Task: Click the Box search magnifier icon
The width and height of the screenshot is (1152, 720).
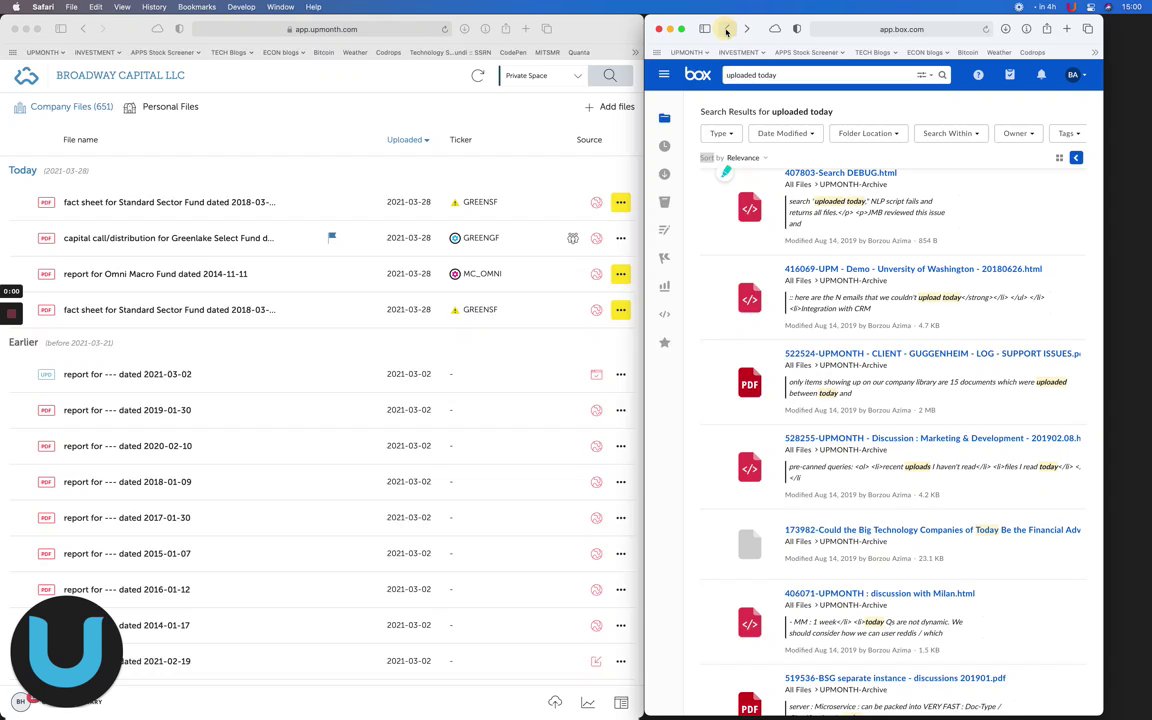Action: click(x=943, y=75)
